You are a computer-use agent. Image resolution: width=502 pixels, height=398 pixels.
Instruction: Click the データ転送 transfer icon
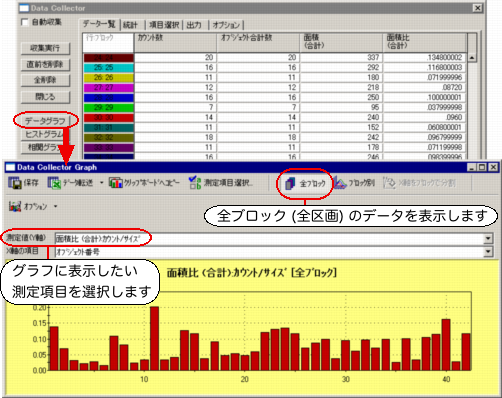click(x=54, y=183)
